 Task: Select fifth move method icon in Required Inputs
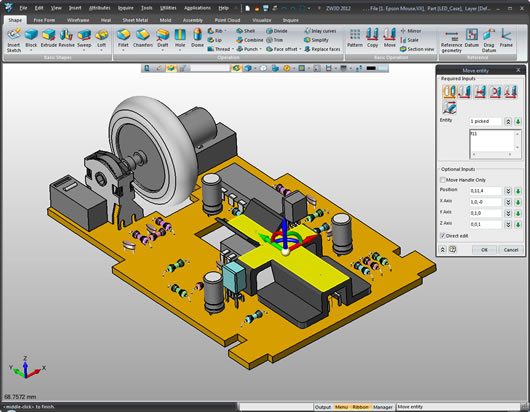click(511, 91)
